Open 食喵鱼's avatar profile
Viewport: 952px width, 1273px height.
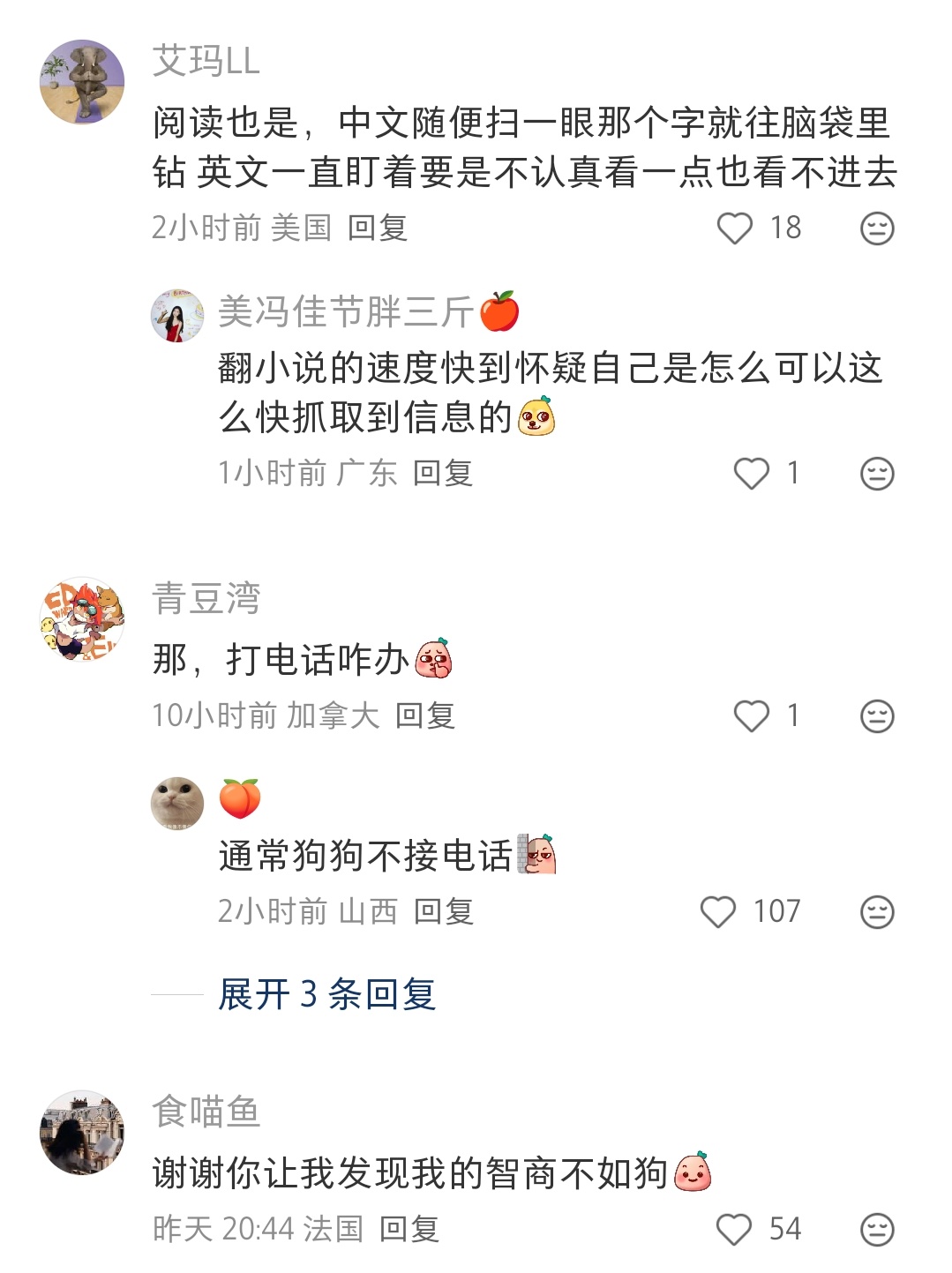point(82,1133)
